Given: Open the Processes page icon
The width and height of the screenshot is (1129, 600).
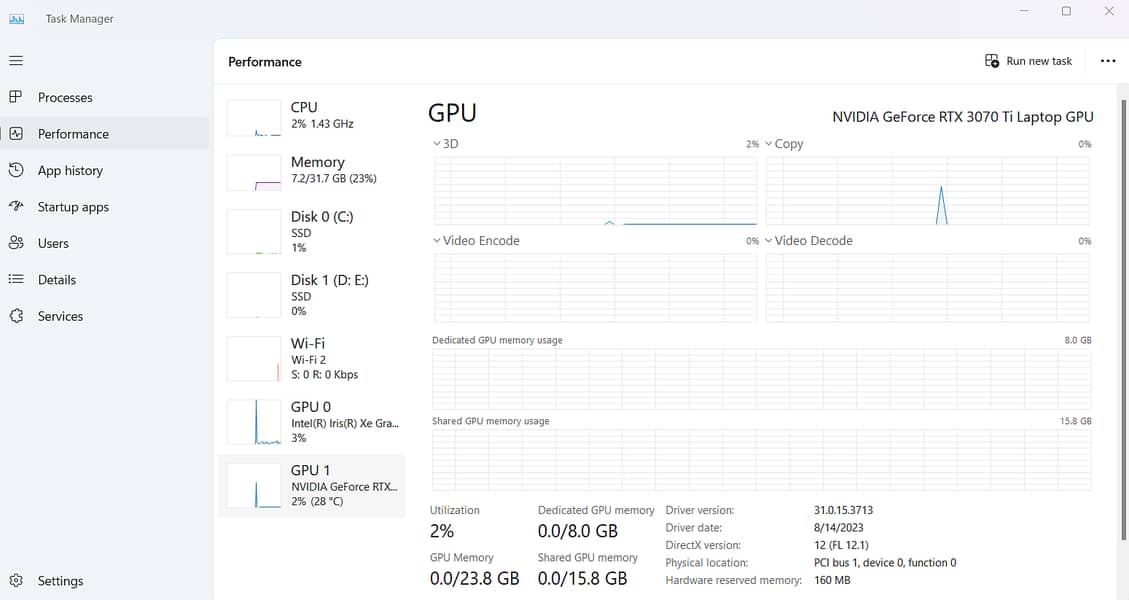Looking at the screenshot, I should click(16, 97).
